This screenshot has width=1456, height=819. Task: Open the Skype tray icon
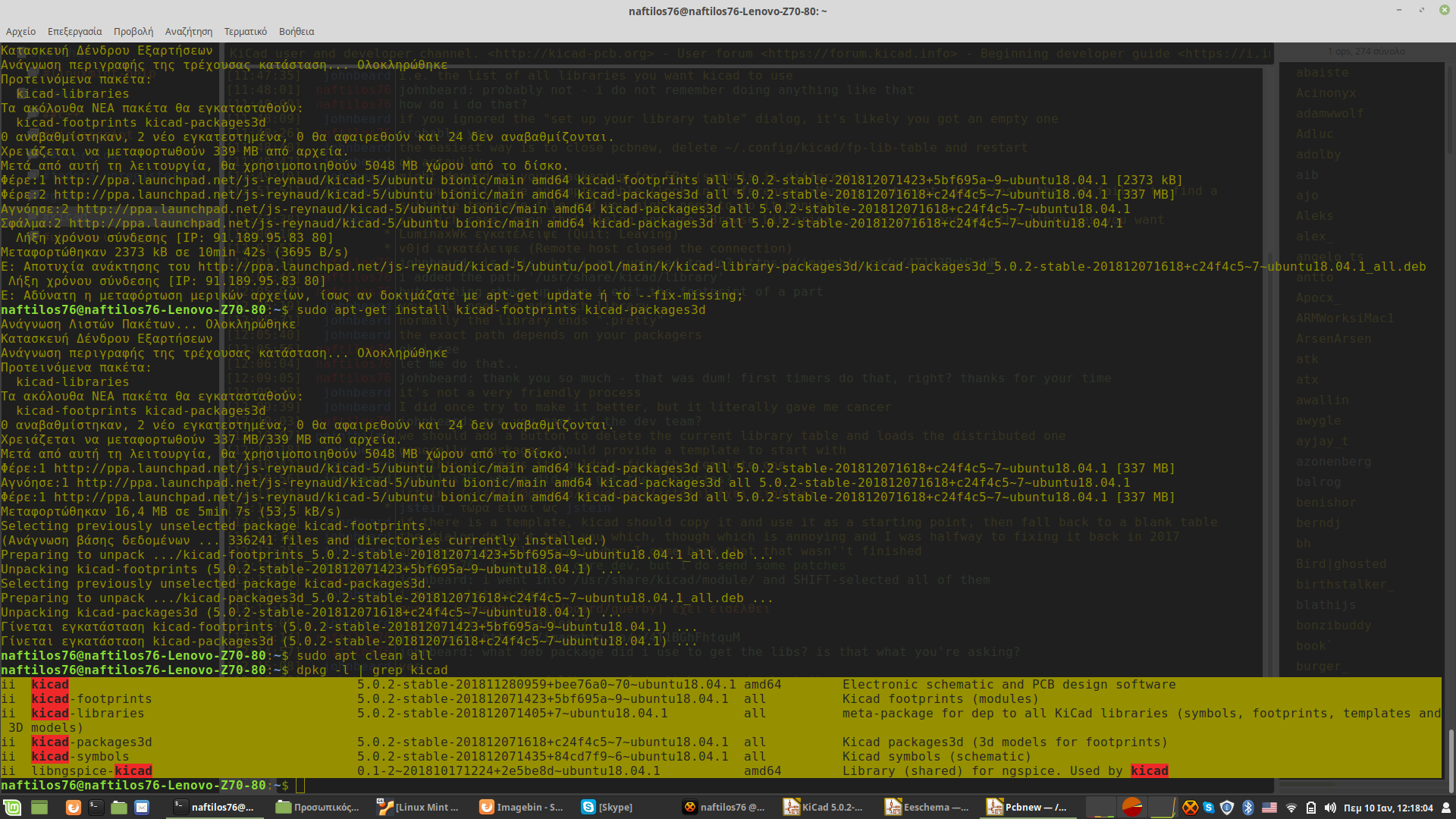(x=1209, y=808)
